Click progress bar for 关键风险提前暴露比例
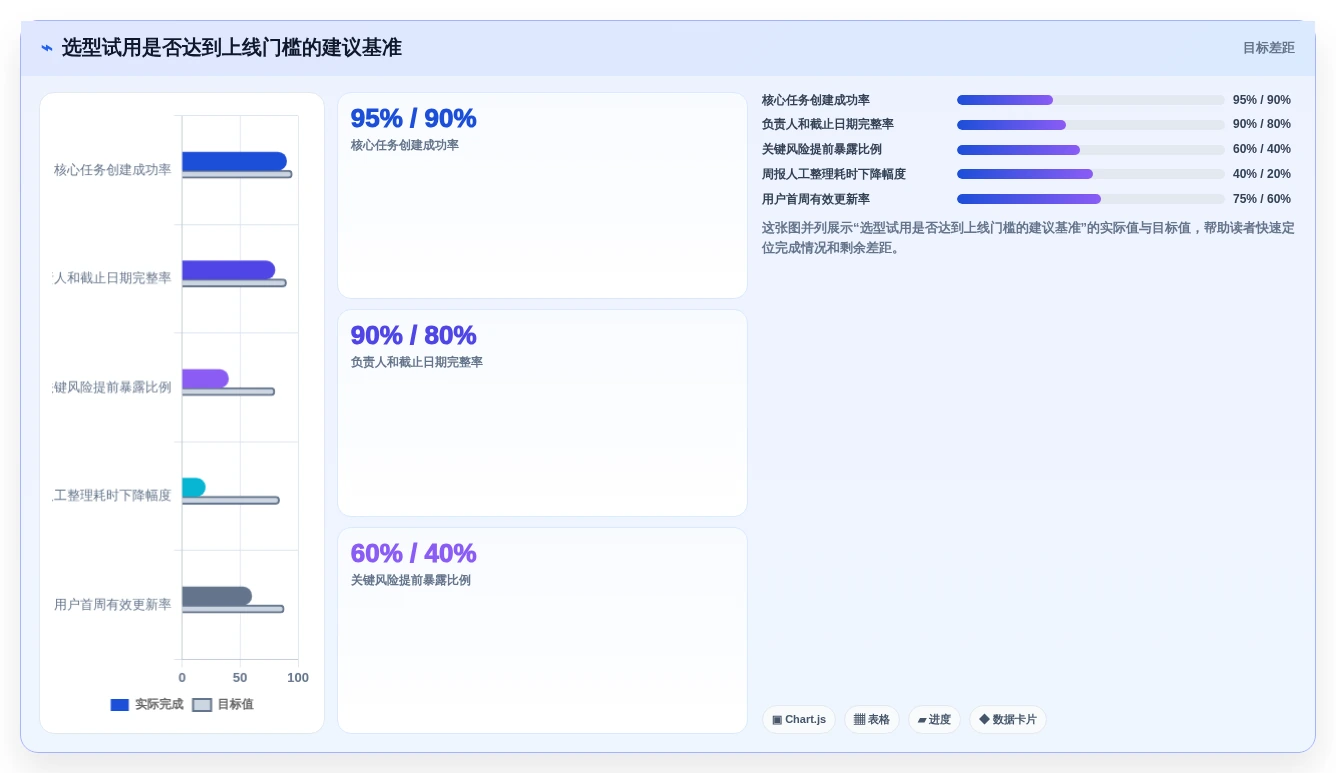The width and height of the screenshot is (1336, 773). click(1090, 150)
